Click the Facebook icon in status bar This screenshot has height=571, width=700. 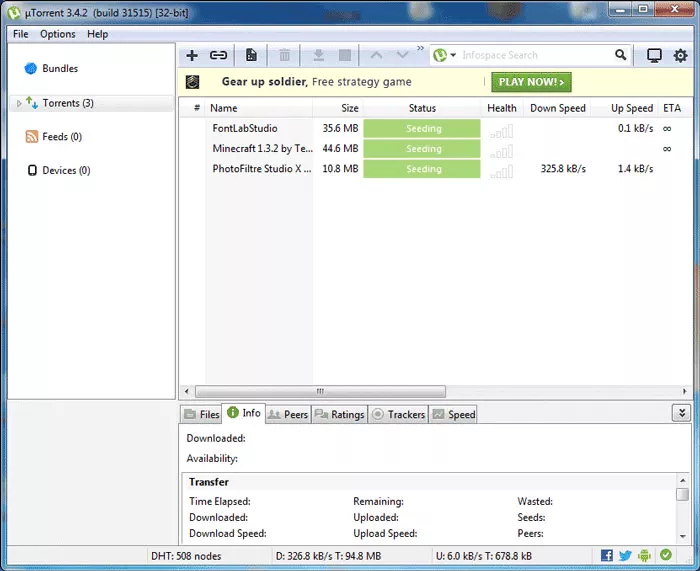(x=607, y=555)
